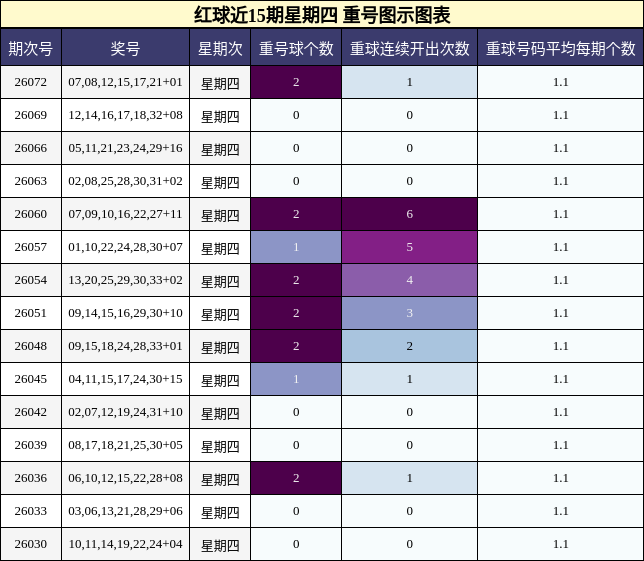Click issue number 26054
The image size is (644, 561).
31,280
